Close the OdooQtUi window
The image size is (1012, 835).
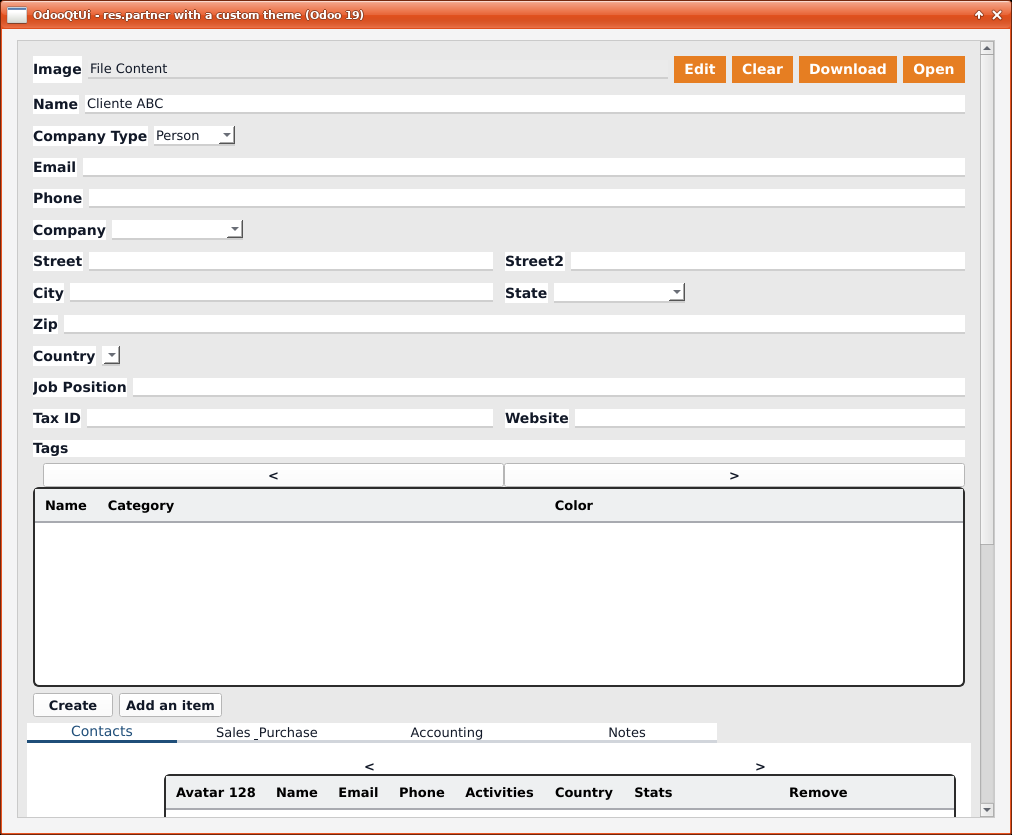997,14
